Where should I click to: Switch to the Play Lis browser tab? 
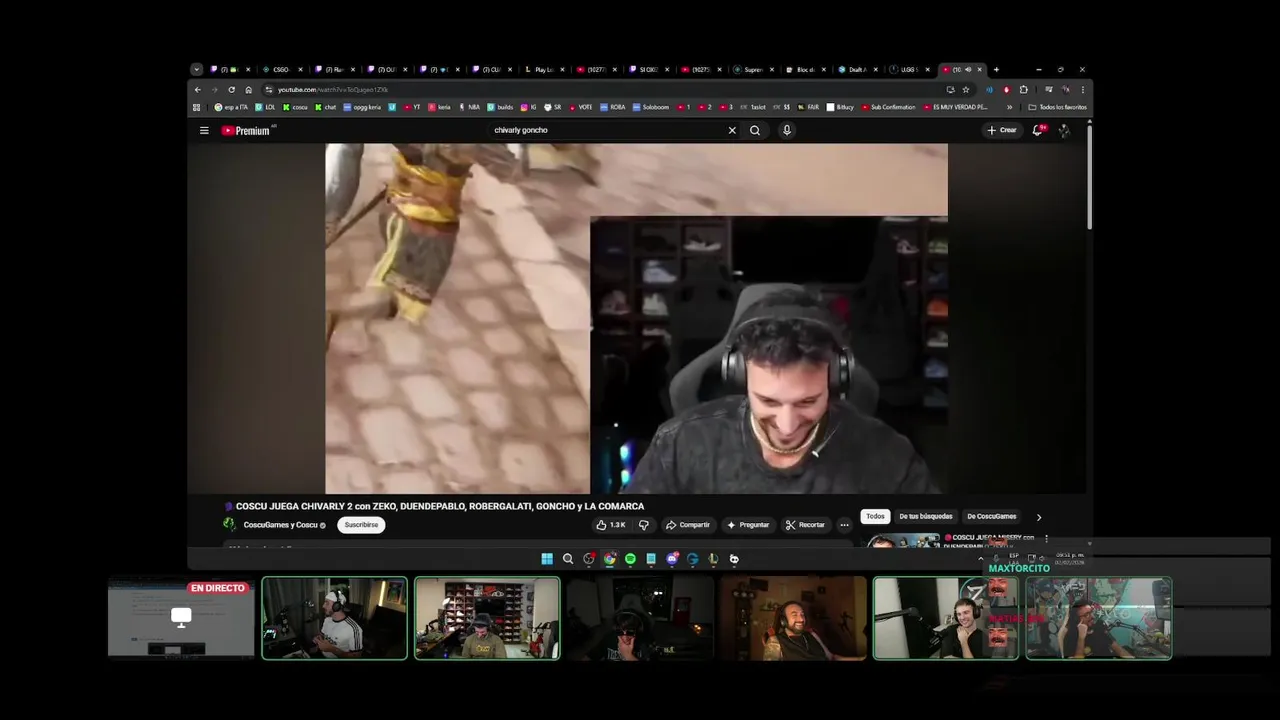[543, 70]
